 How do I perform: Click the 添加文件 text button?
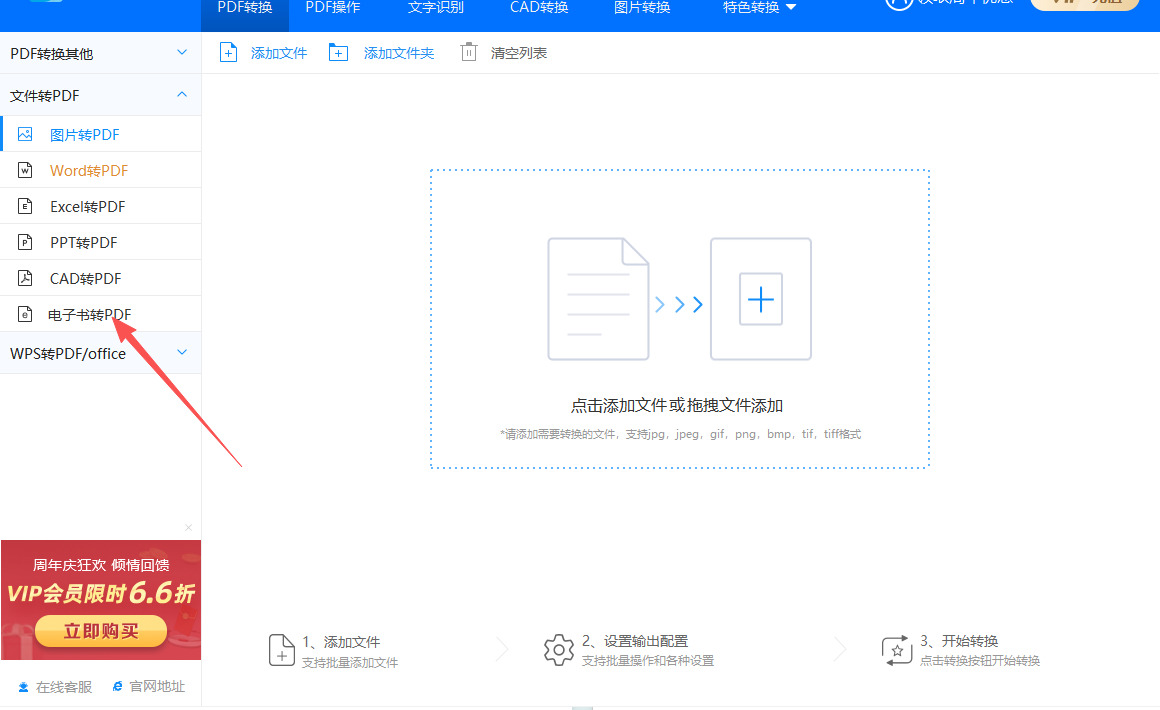(279, 53)
